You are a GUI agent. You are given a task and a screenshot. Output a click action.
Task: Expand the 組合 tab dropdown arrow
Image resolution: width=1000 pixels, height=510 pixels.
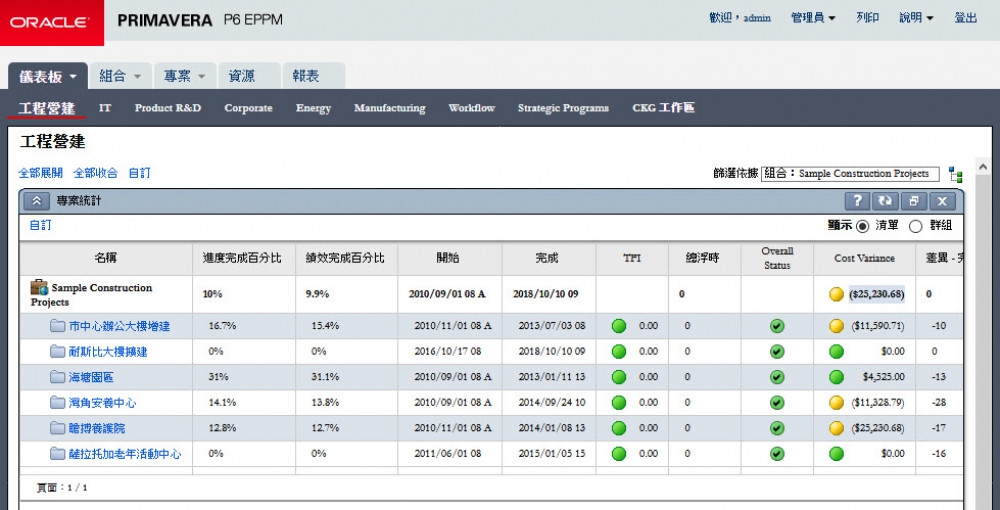[137, 76]
